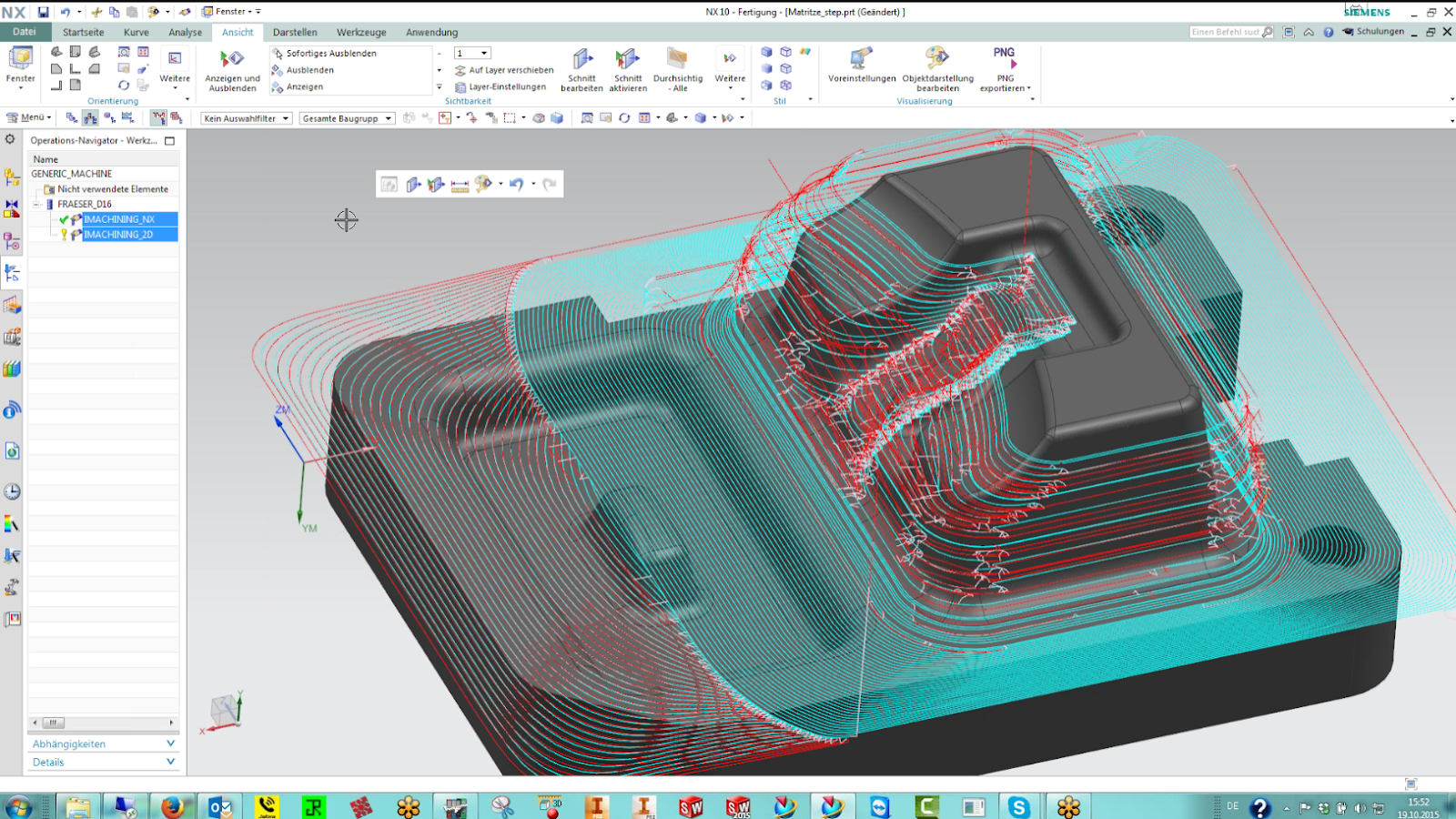The height and width of the screenshot is (819, 1456).
Task: Click Objektdarstellung bearbeiten icon
Action: [x=937, y=60]
